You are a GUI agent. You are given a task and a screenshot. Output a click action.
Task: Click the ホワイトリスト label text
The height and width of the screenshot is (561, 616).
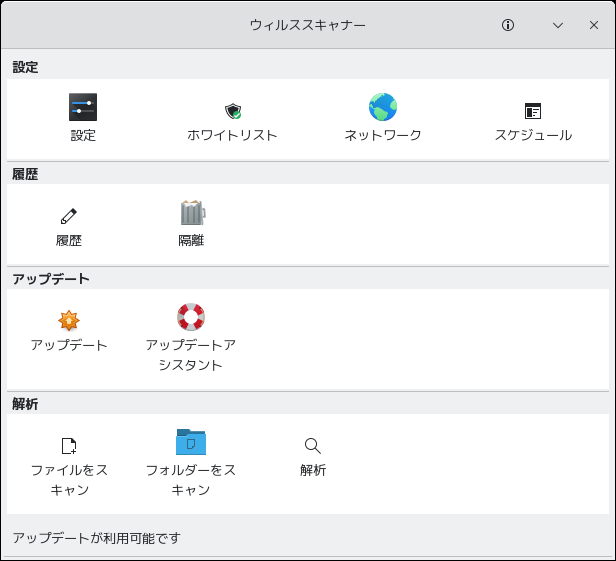233,135
